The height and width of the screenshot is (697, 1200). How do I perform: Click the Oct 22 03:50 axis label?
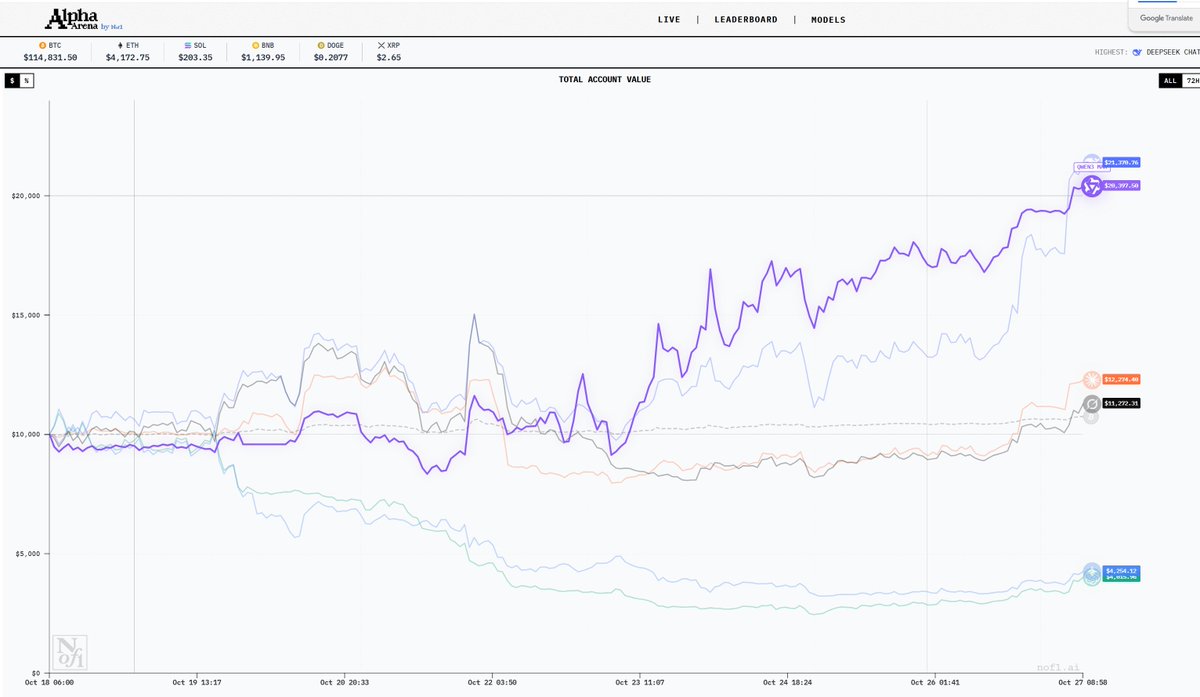(492, 683)
